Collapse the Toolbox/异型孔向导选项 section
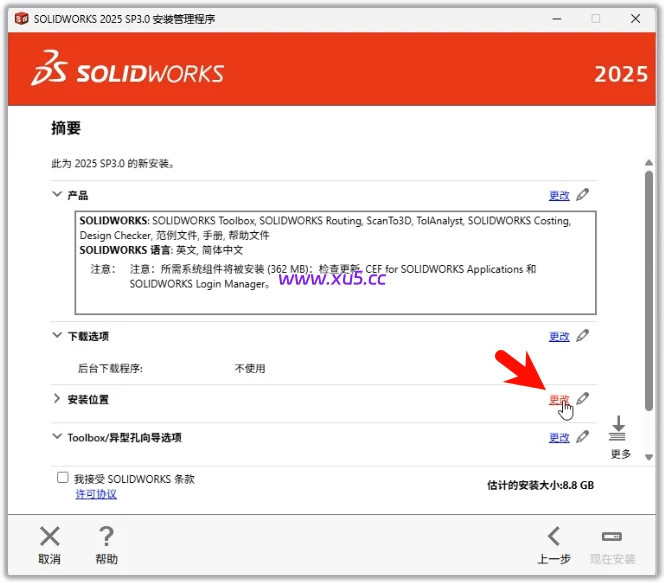Viewport: 665px width, 583px height. (57, 437)
